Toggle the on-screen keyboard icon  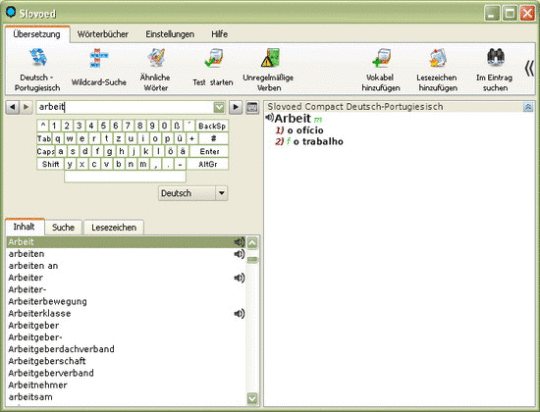tap(252, 107)
